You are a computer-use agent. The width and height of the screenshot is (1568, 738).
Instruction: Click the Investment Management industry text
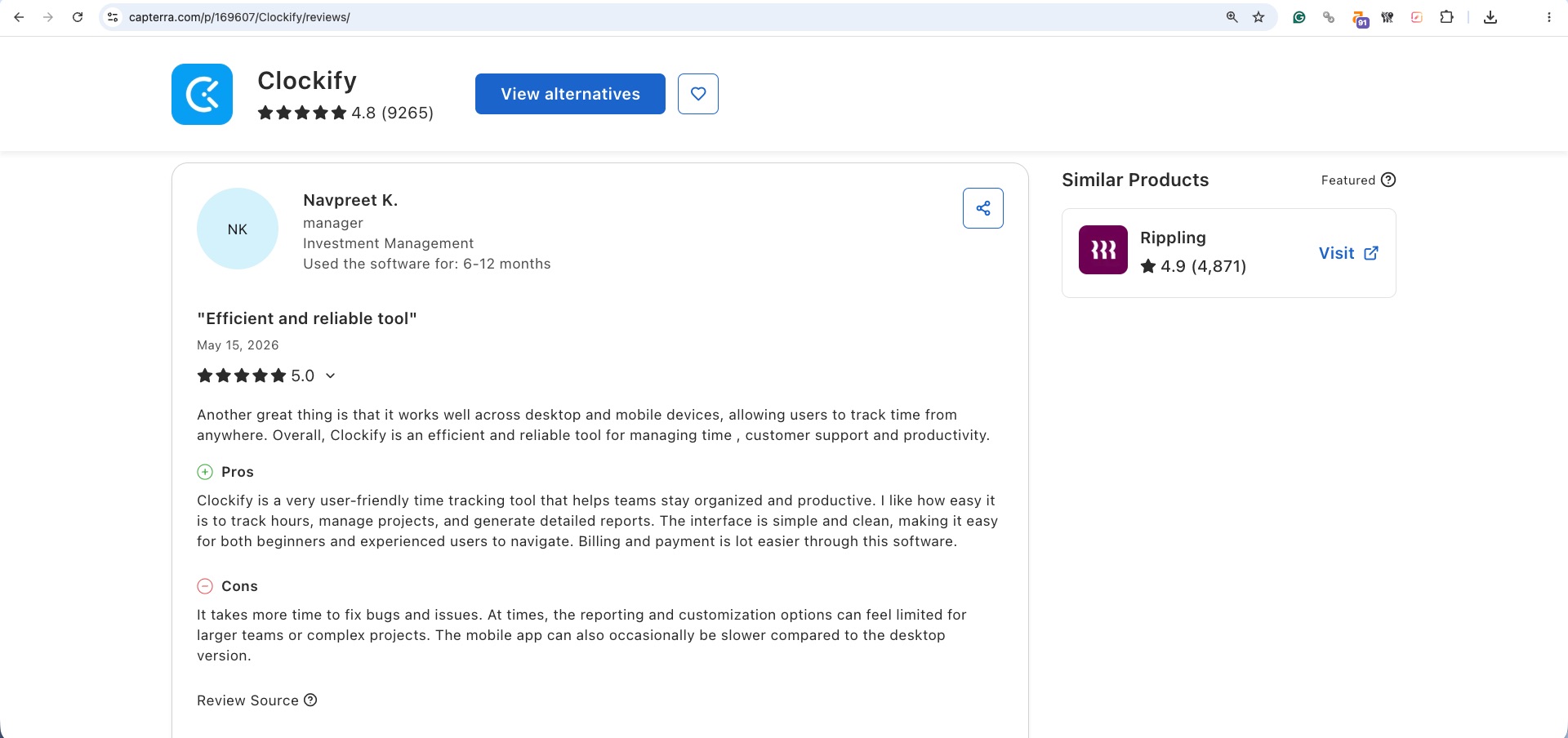[388, 243]
